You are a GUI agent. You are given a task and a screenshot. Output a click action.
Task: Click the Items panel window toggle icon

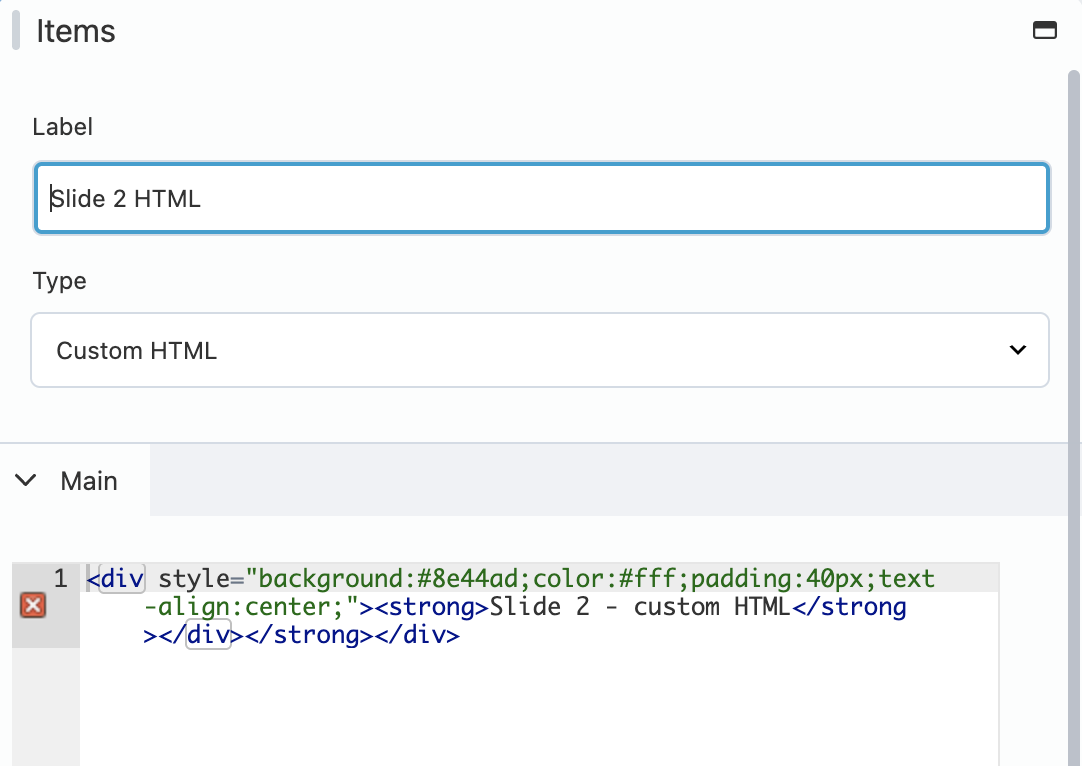pyautogui.click(x=1044, y=30)
